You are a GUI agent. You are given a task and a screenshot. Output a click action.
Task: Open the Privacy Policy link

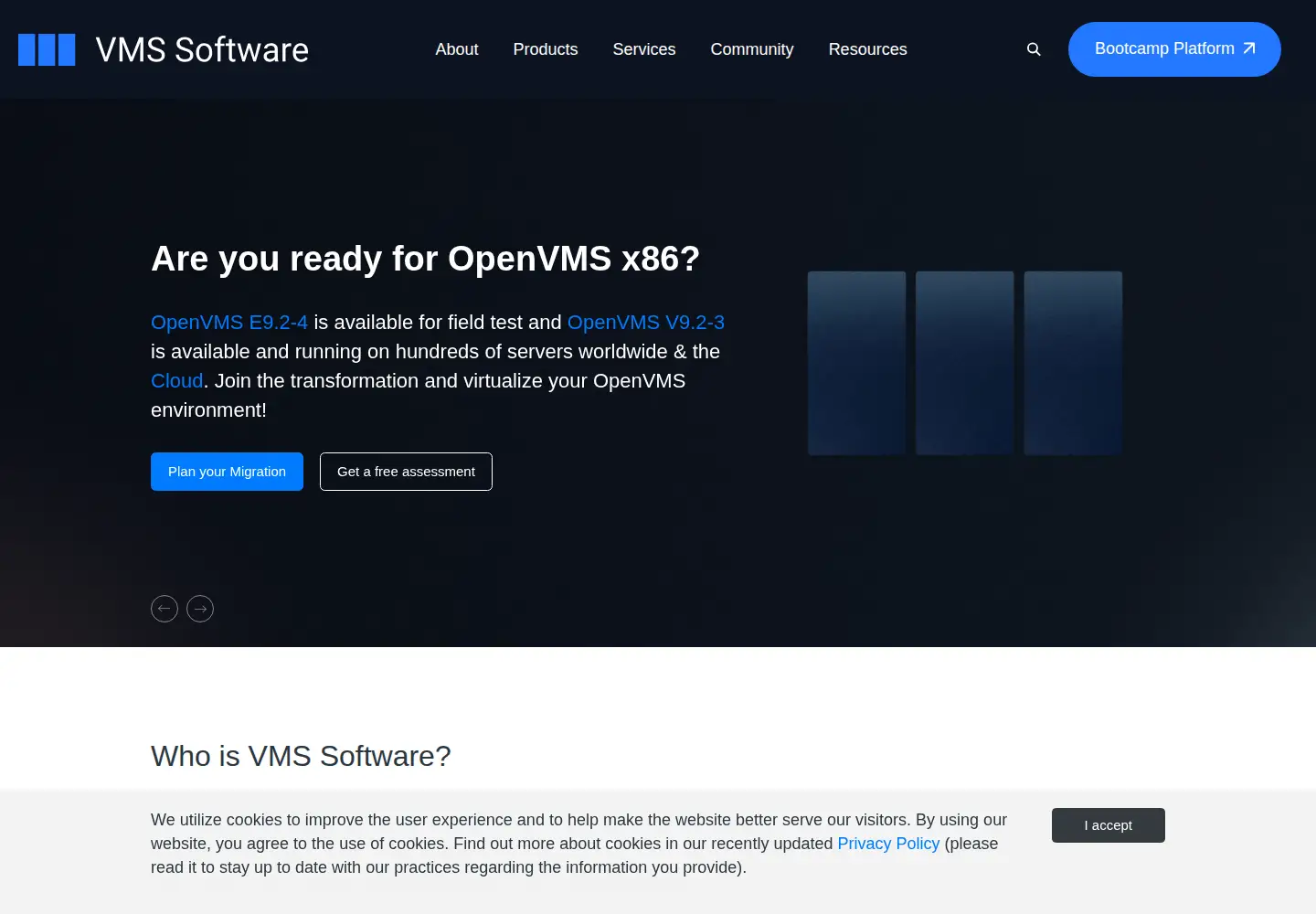coord(888,844)
